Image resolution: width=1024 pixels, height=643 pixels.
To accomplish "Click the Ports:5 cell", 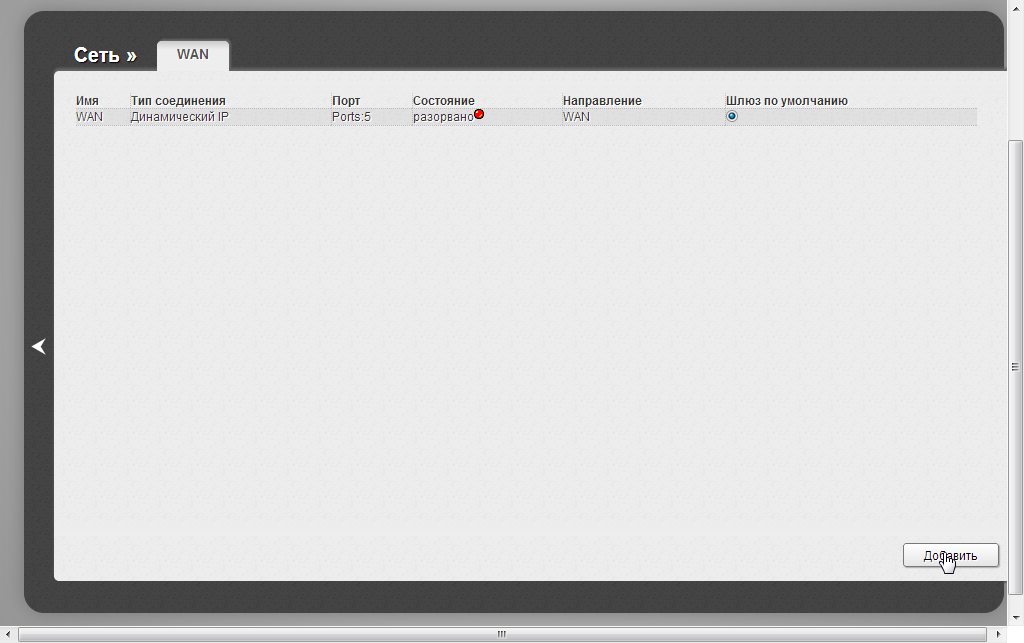I will tap(351, 117).
